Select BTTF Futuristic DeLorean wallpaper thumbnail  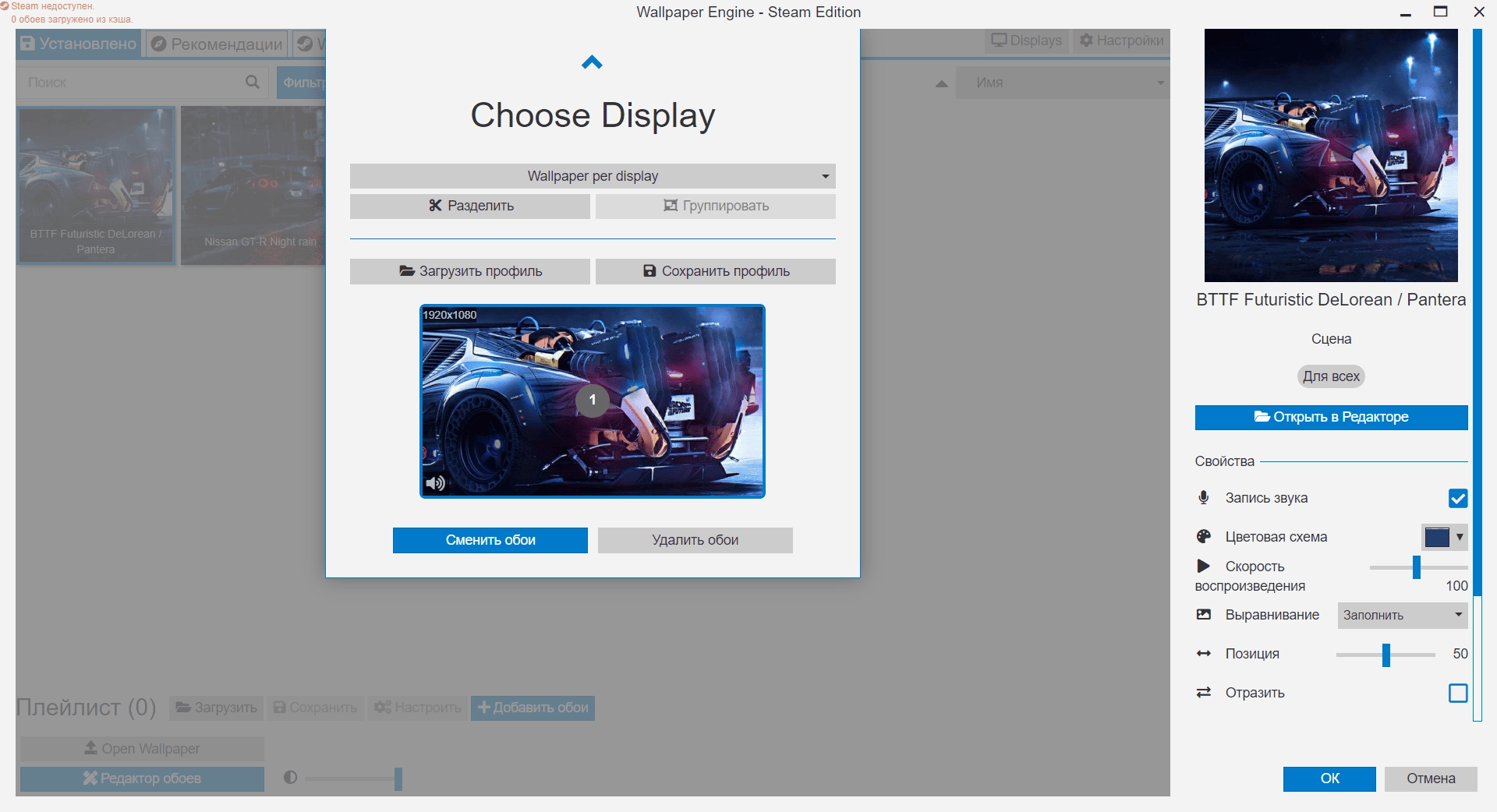(96, 185)
